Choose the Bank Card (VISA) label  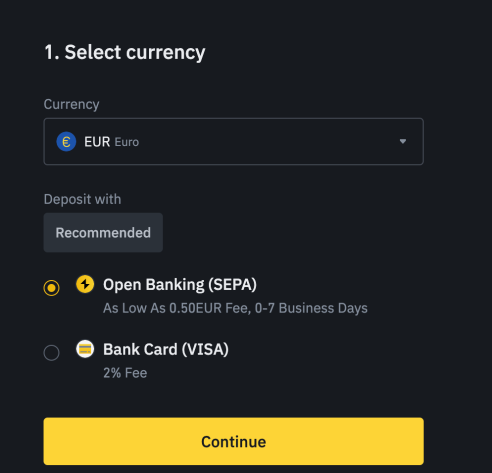(166, 349)
